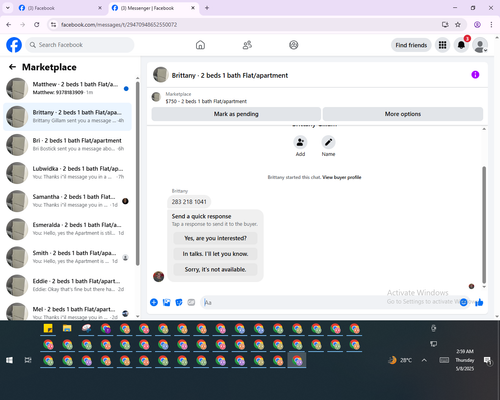The width and height of the screenshot is (500, 400).
Task: Open the Home feed icon
Action: [200, 45]
